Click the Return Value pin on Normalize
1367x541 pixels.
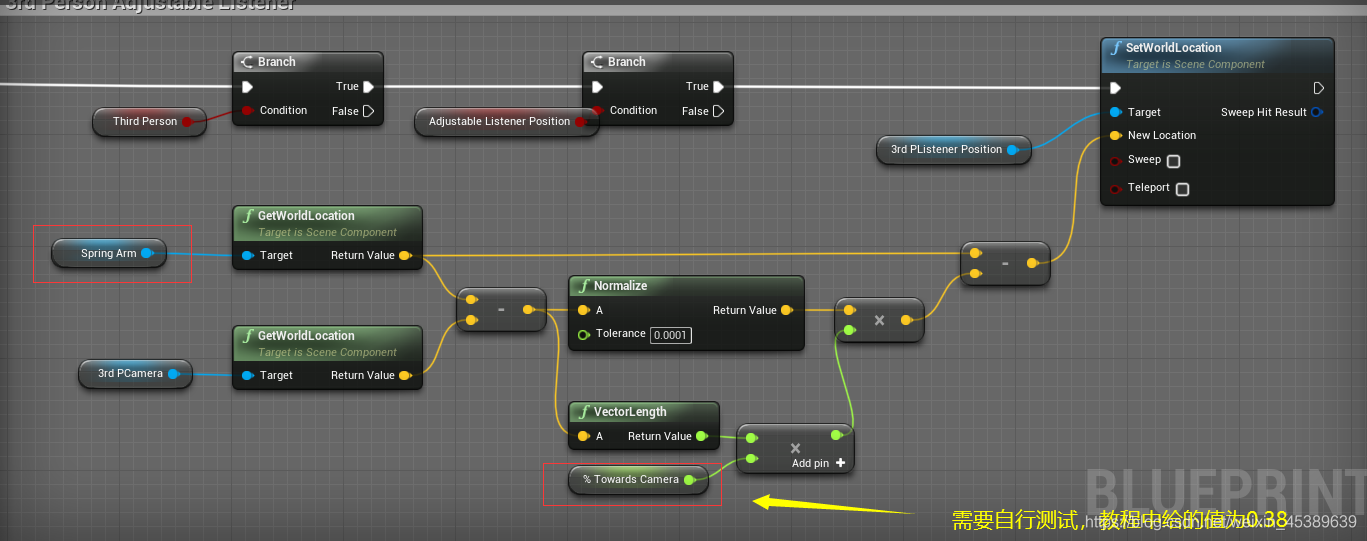pyautogui.click(x=787, y=310)
